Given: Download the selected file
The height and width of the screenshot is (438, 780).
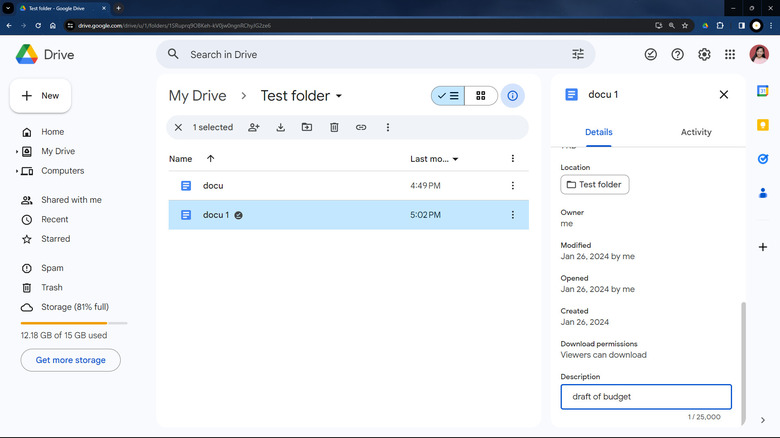Looking at the screenshot, I should pyautogui.click(x=281, y=127).
